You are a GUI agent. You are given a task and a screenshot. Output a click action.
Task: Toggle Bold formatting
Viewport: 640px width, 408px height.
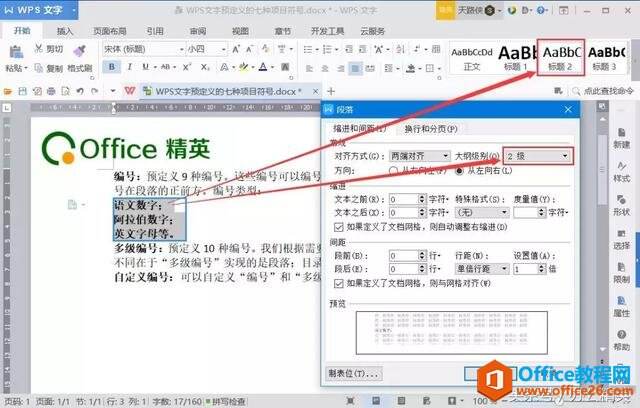click(111, 67)
